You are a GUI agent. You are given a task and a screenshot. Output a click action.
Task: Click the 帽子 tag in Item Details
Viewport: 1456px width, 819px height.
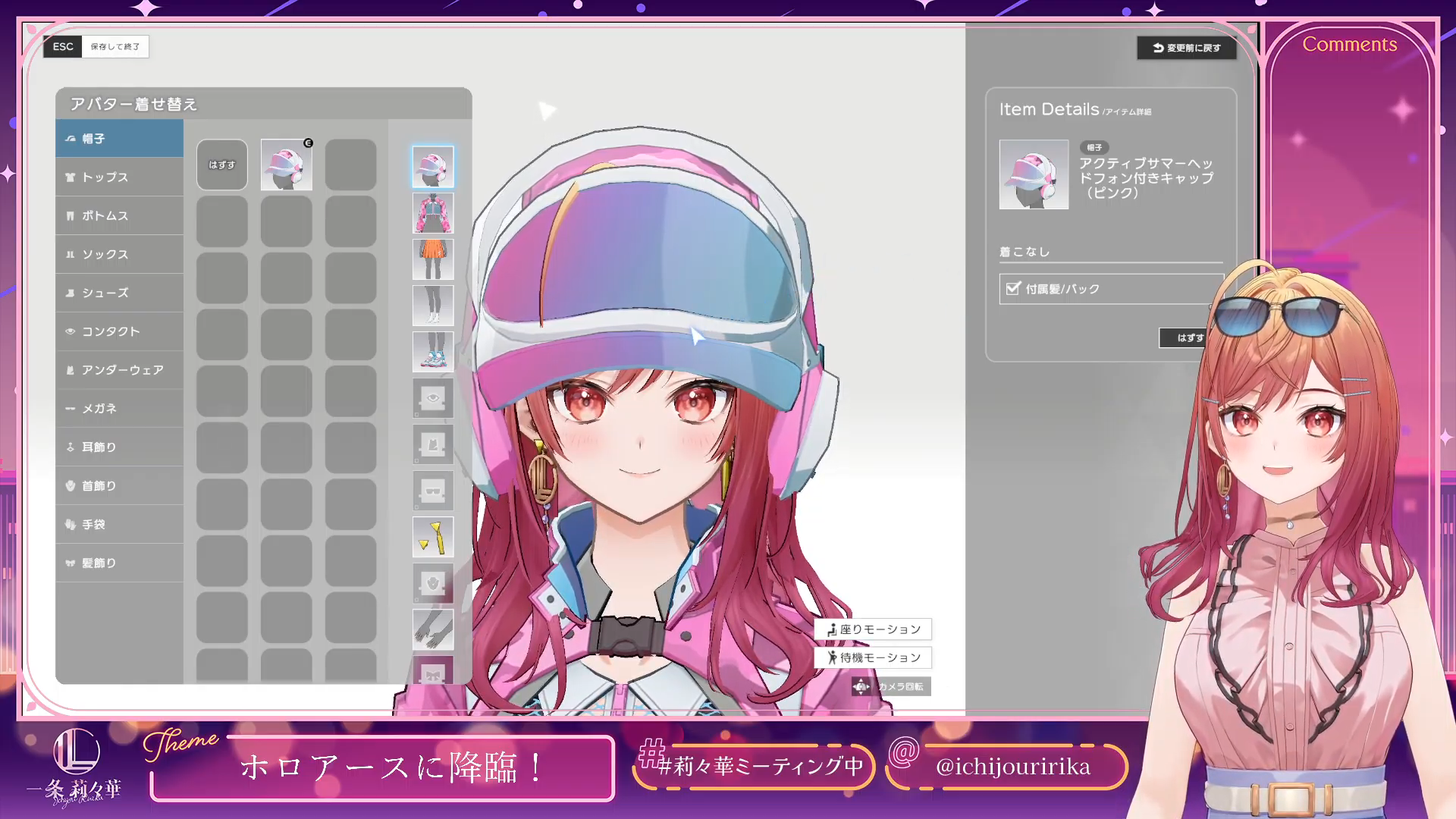point(1094,147)
